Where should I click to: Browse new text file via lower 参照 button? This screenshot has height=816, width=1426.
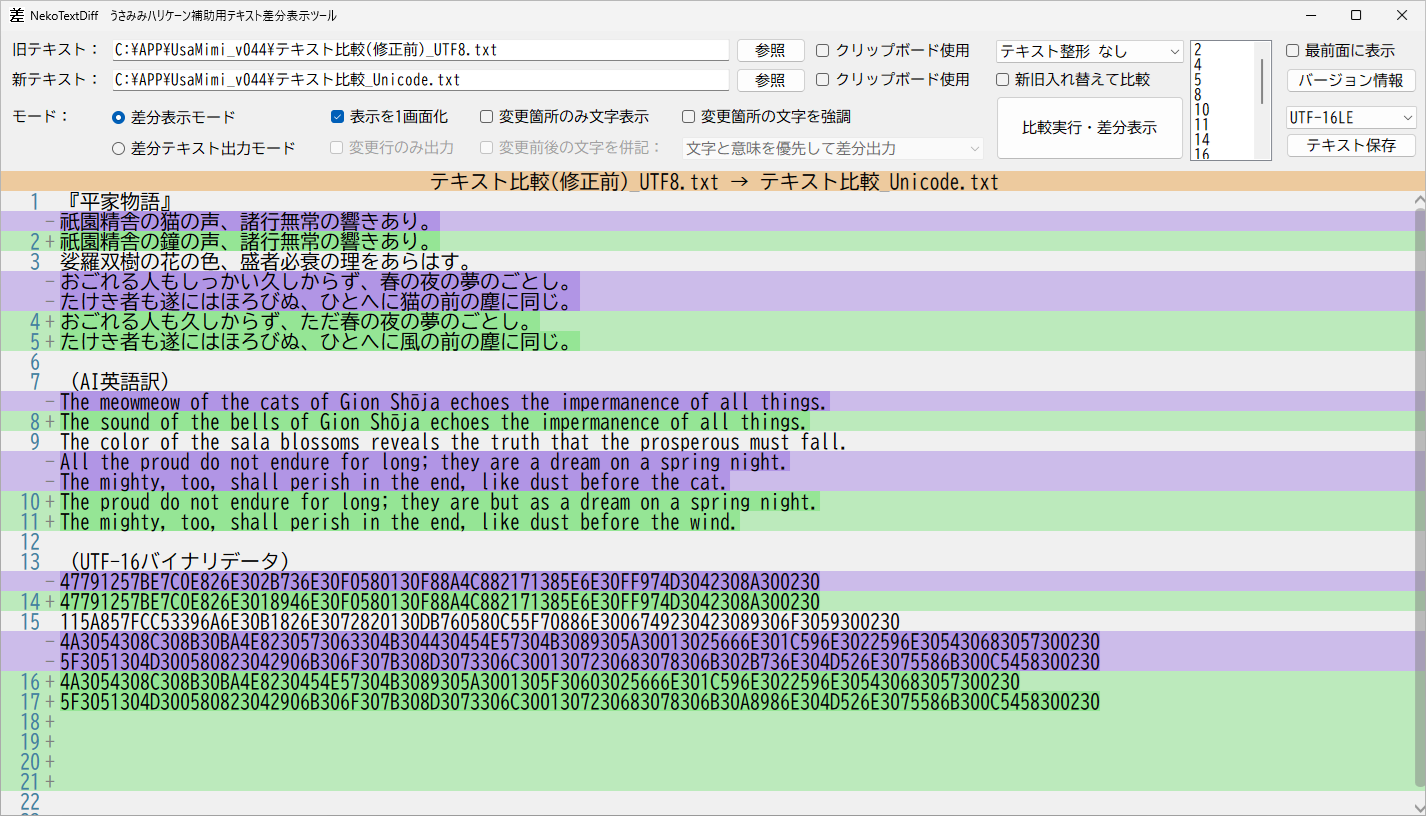pos(770,80)
